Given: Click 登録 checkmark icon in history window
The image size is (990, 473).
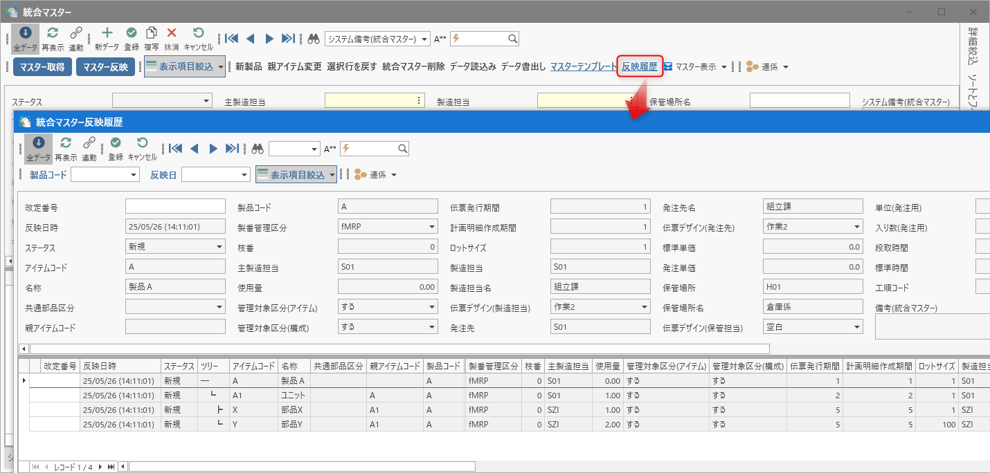Looking at the screenshot, I should [x=116, y=148].
